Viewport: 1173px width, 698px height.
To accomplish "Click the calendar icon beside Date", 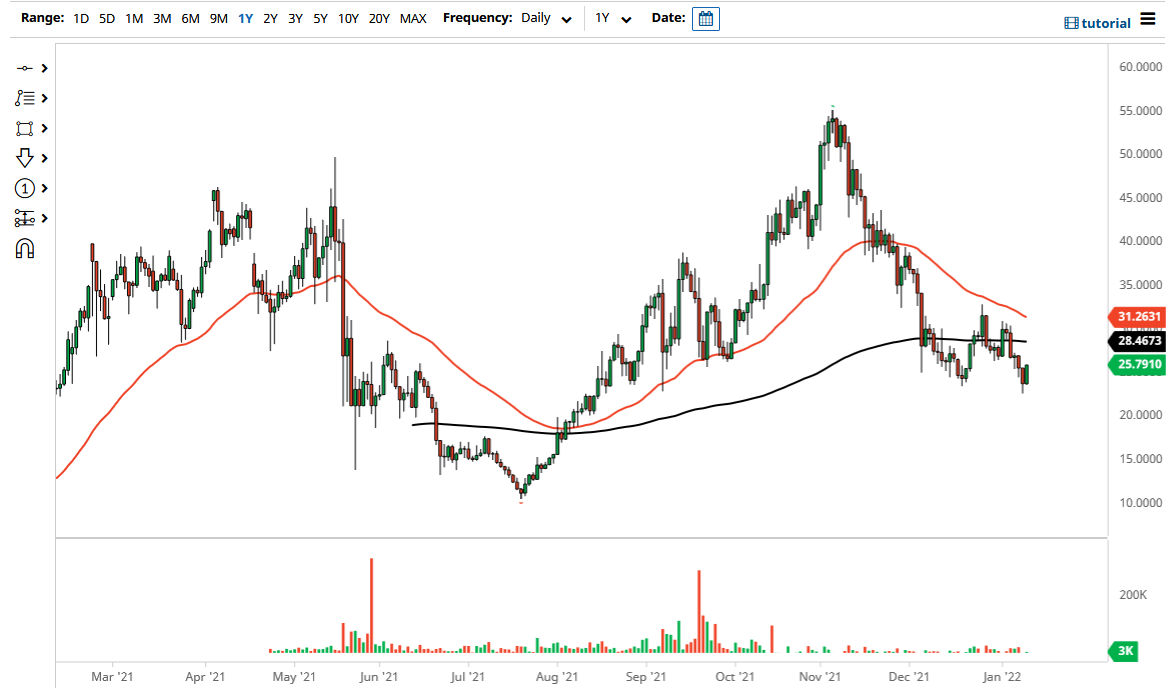I will [706, 18].
